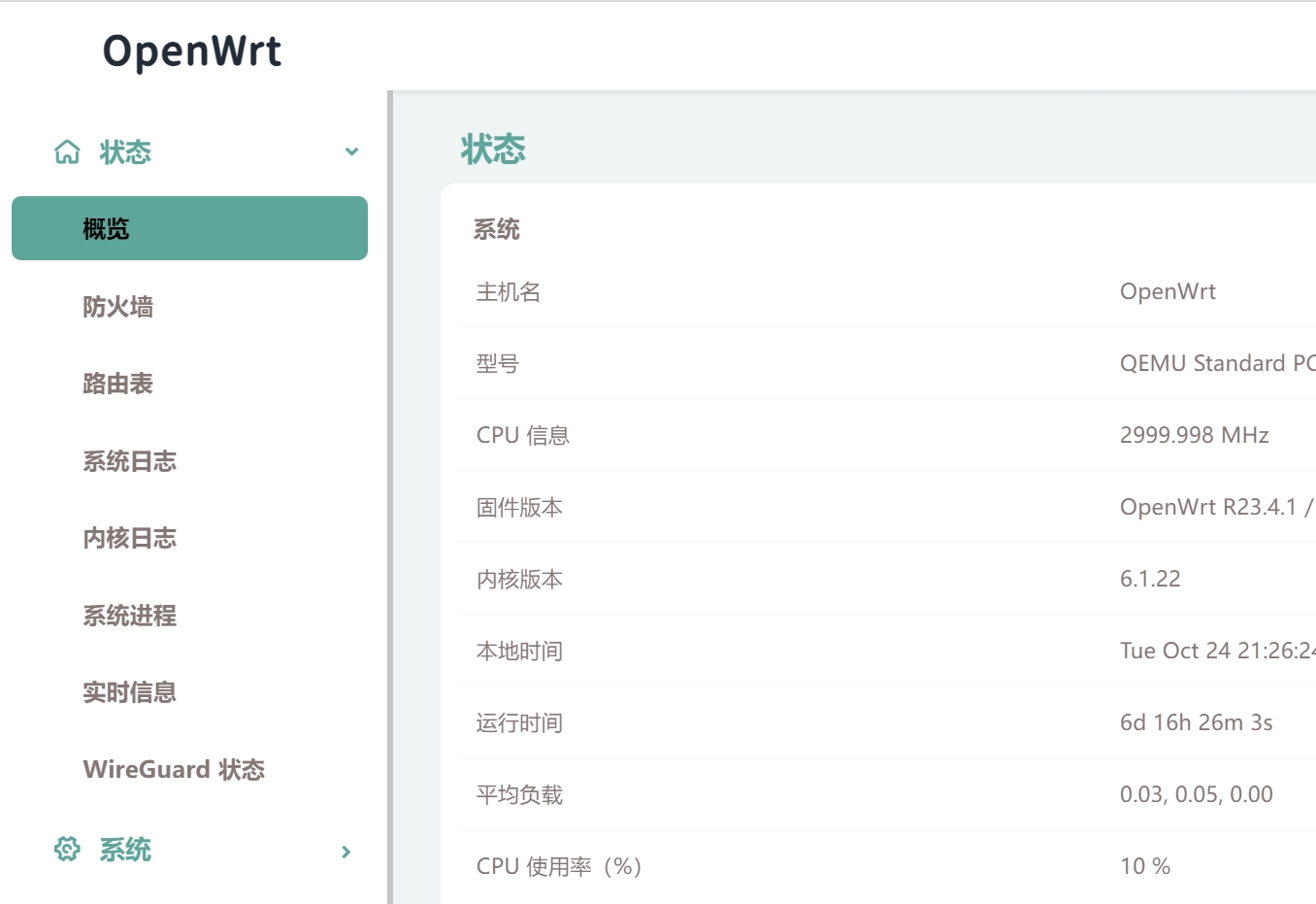
Task: Click the 状态 sidebar section label
Action: click(x=125, y=152)
